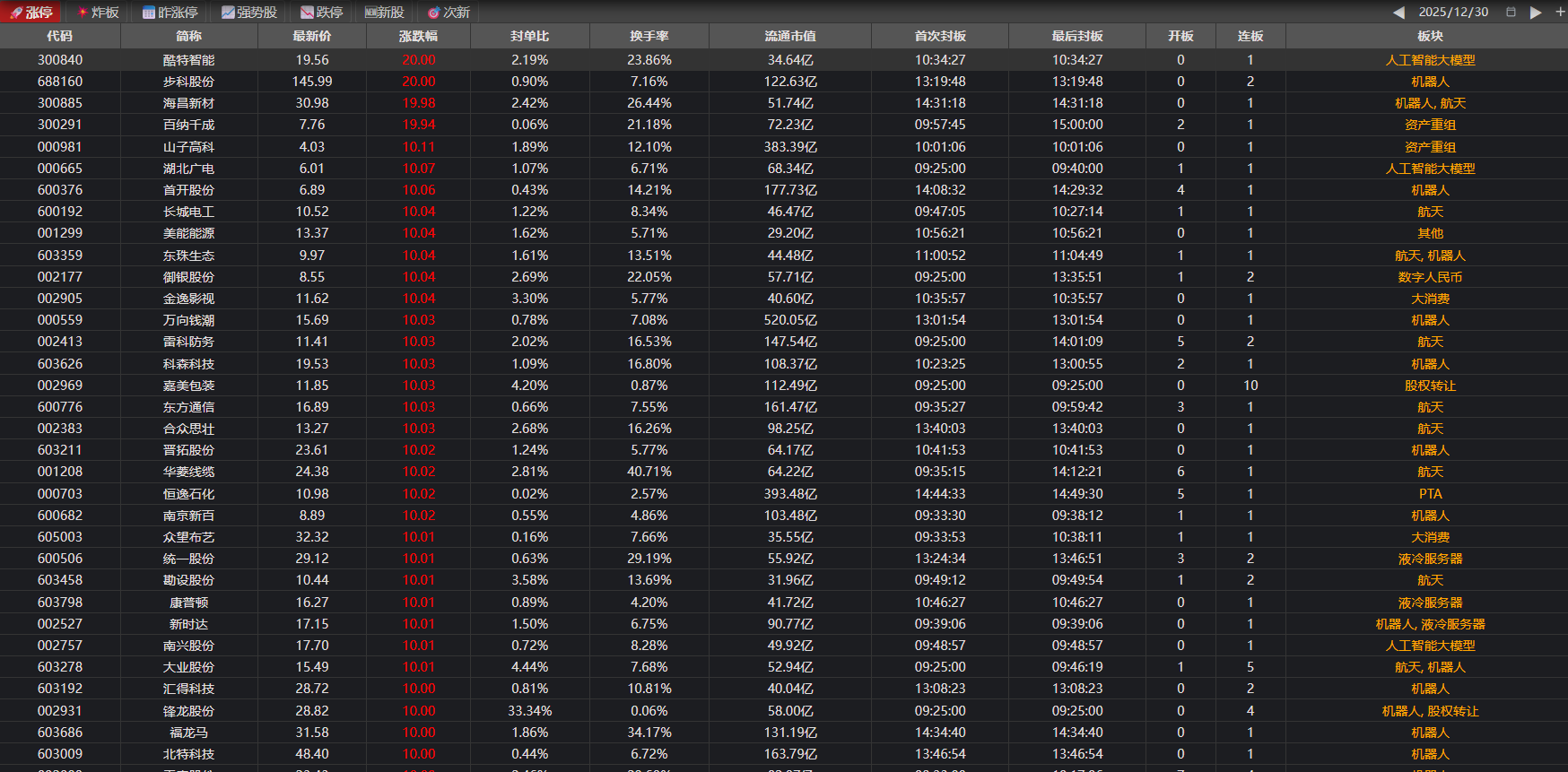1568x772 pixels.
Task: Select stock code 002969 嘉美包装
Action: coord(60,386)
